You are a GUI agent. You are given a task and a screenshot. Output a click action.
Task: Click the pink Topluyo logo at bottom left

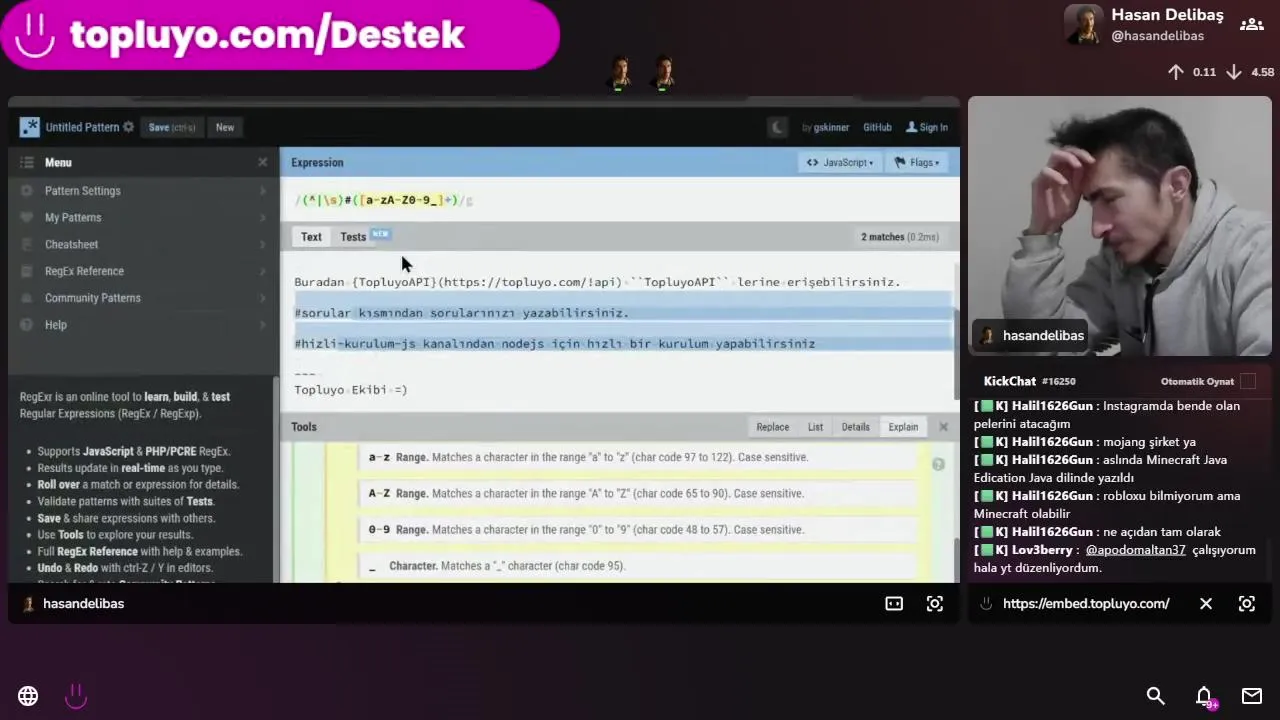76,696
